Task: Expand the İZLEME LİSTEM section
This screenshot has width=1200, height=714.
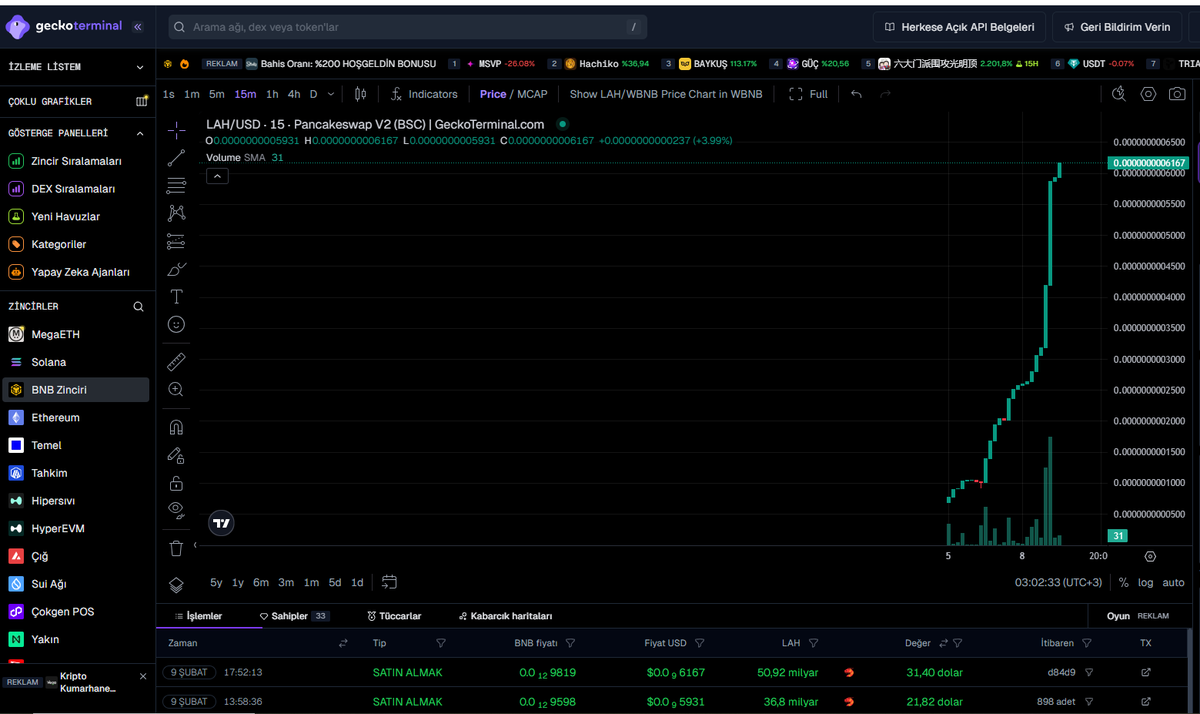Action: [x=140, y=67]
